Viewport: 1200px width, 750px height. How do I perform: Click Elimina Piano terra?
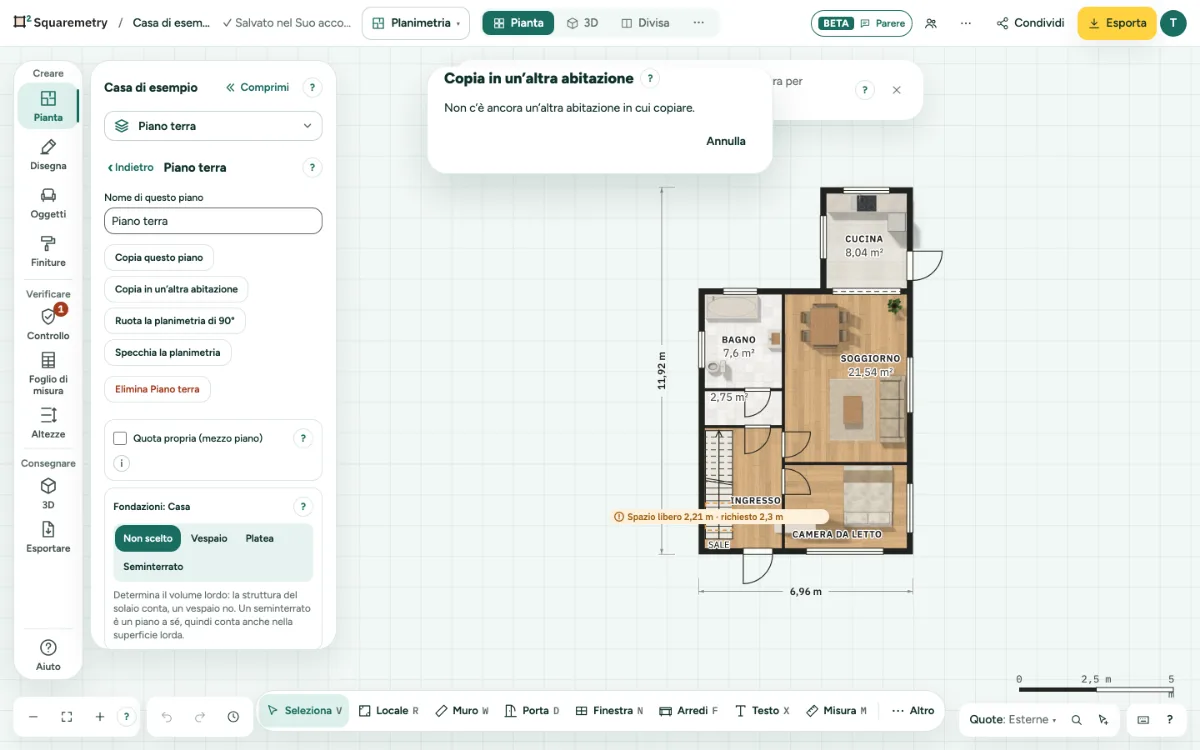tap(157, 389)
